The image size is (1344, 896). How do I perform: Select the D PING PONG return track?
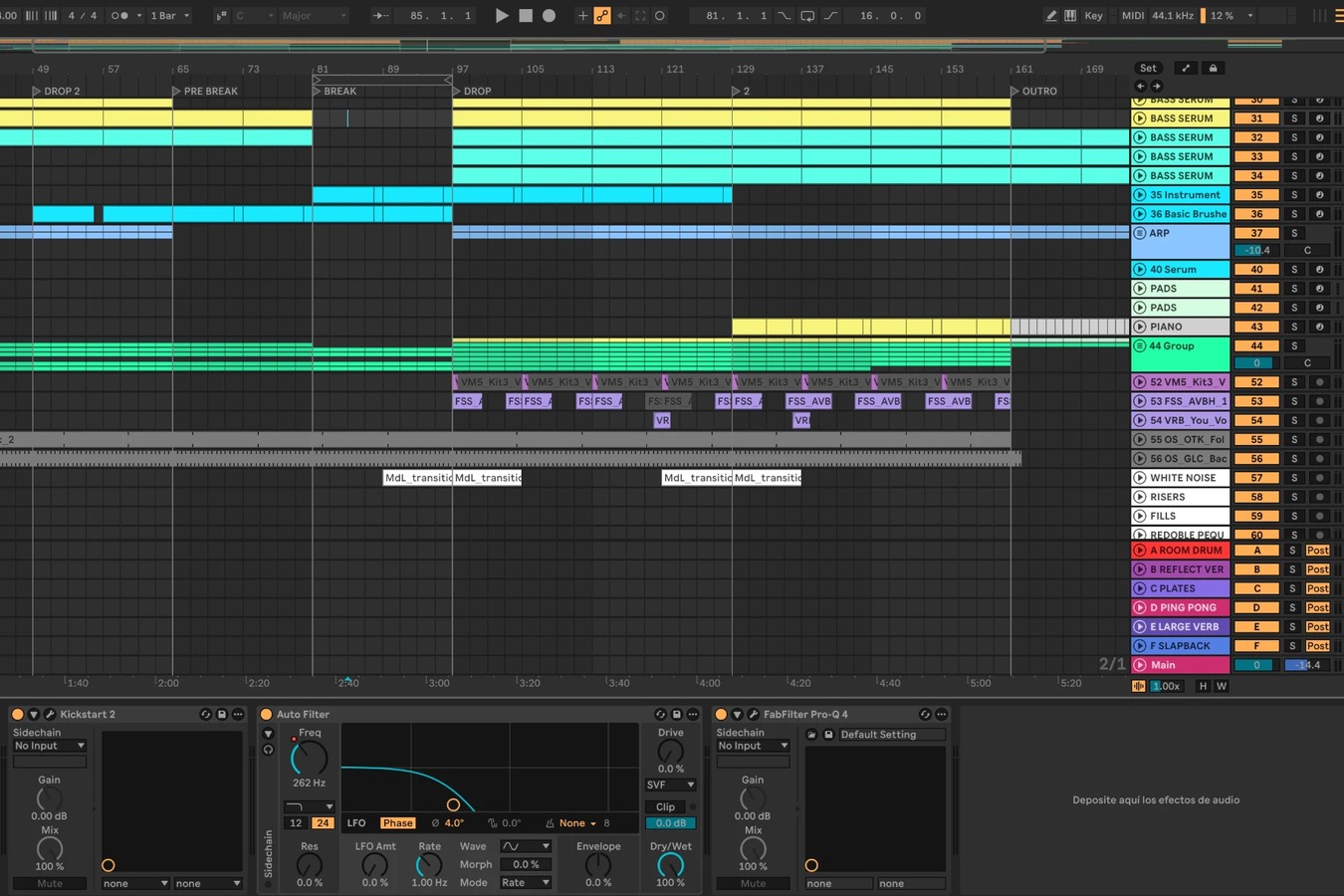point(1181,607)
